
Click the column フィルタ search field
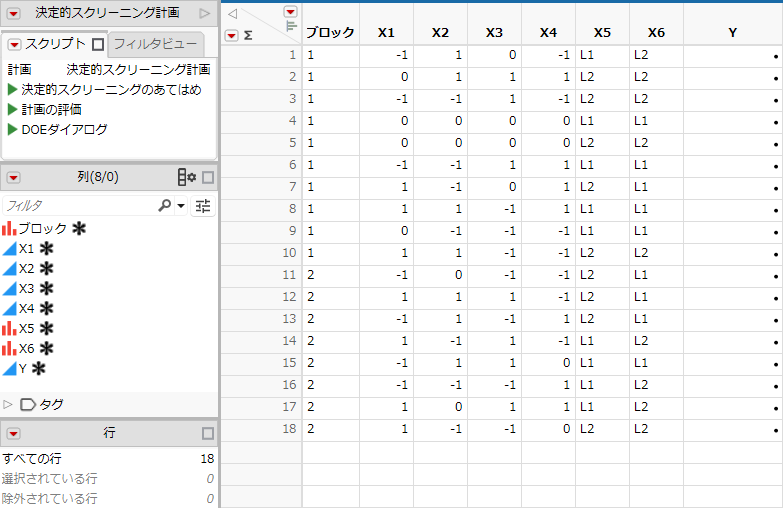[80, 205]
